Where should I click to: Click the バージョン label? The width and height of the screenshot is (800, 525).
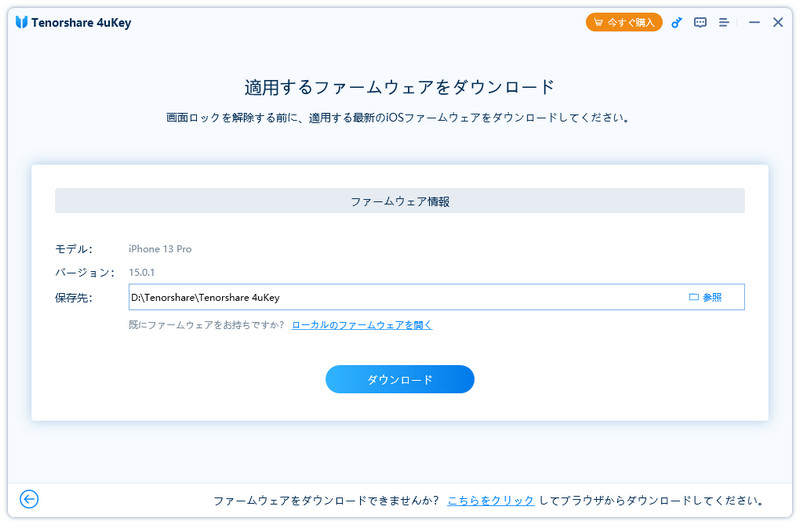tap(79, 272)
